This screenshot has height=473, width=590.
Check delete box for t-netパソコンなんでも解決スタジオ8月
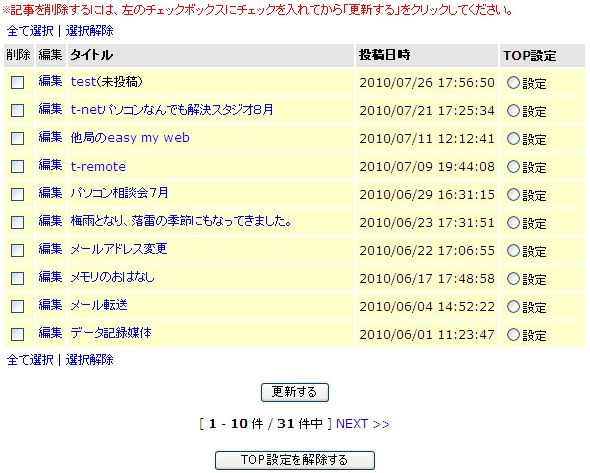17,110
